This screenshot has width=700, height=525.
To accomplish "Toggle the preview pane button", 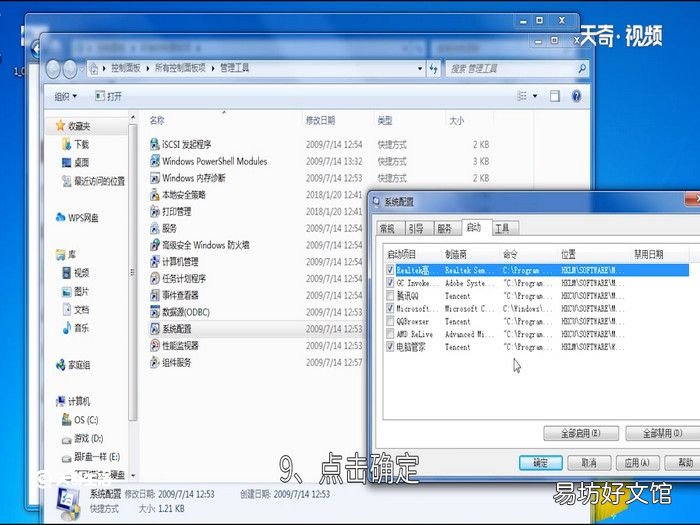I will (x=554, y=96).
